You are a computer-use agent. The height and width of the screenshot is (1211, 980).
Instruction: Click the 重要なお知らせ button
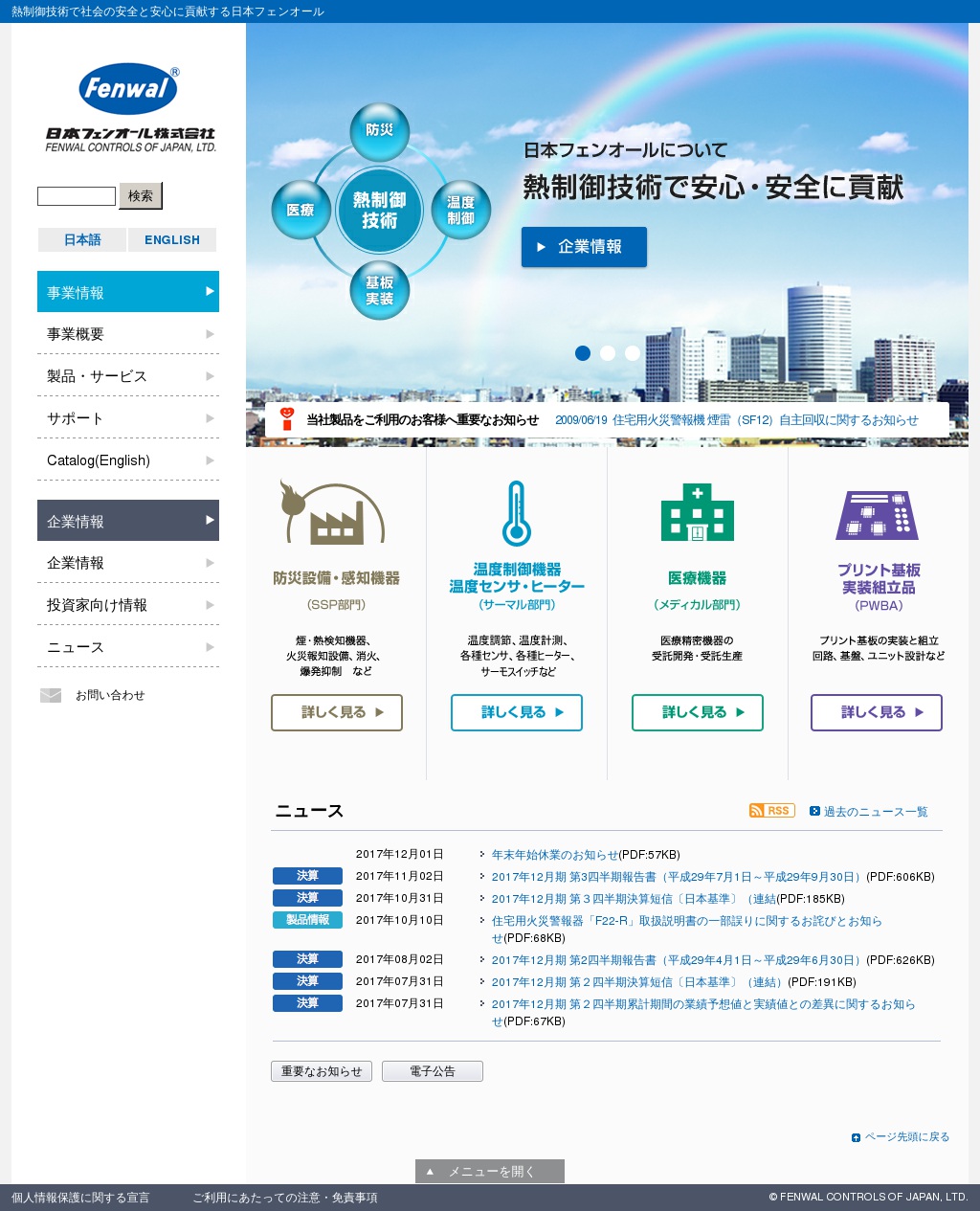tap(323, 1071)
